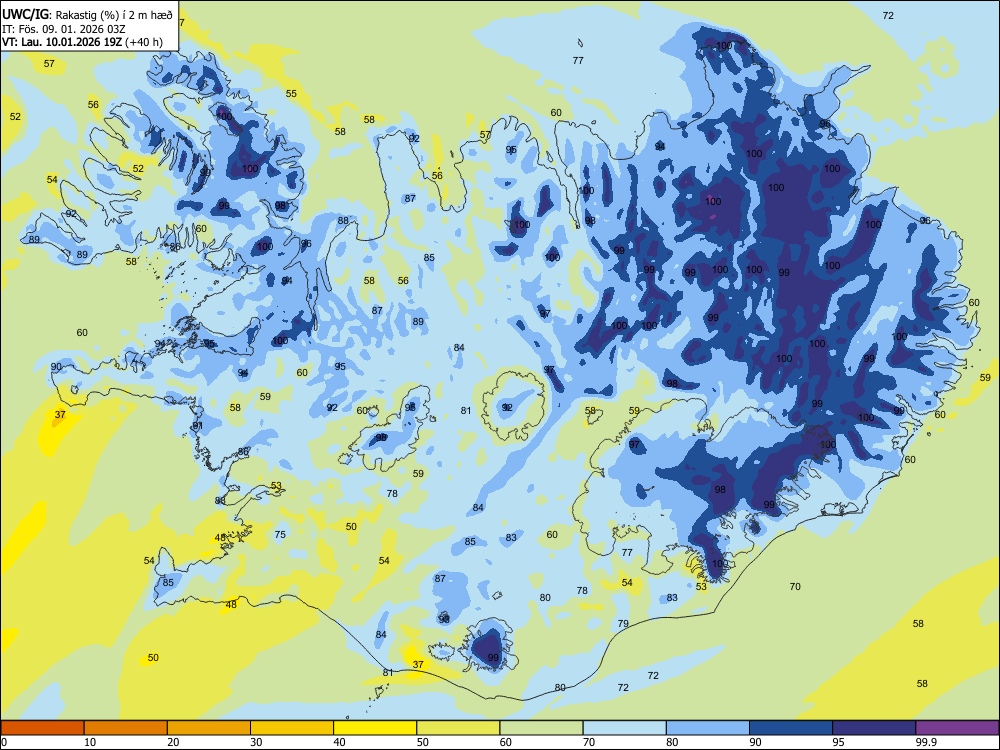The image size is (1000, 750).
Task: Click the light blue 70–80 legend swatch
Action: click(x=624, y=728)
